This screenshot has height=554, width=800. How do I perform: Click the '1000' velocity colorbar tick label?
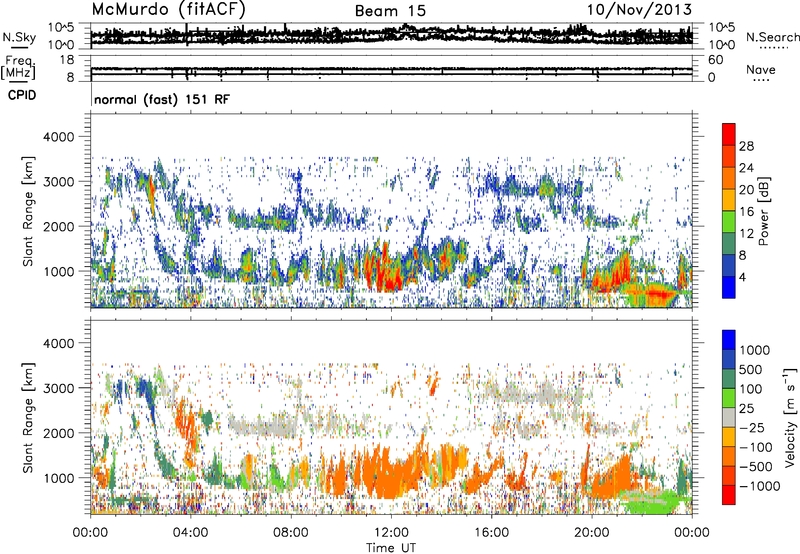pos(754,350)
